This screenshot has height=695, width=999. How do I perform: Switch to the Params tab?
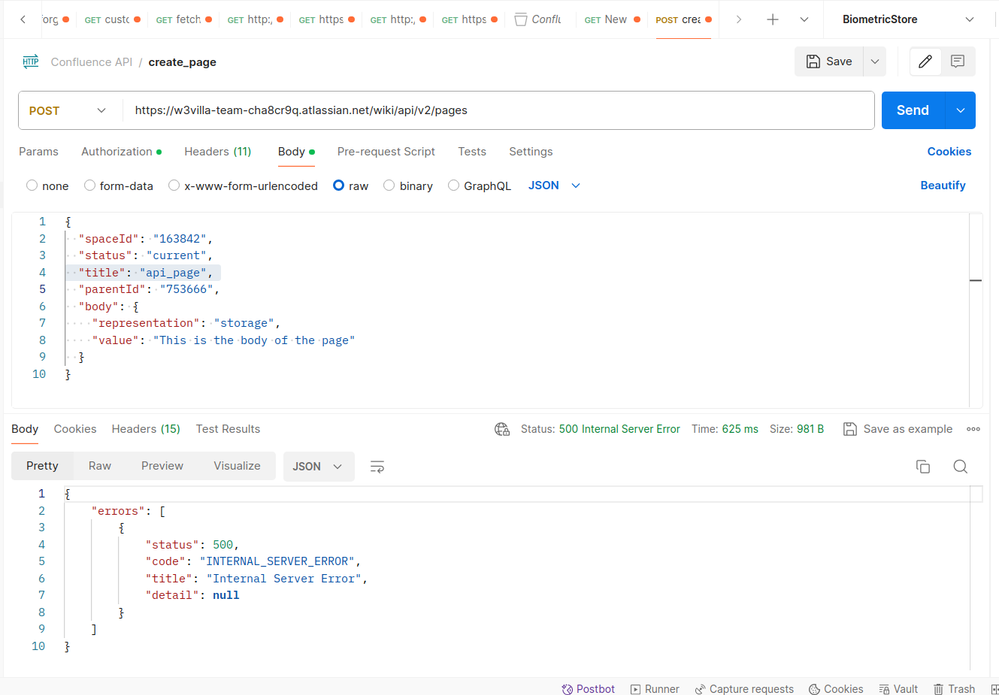[38, 152]
